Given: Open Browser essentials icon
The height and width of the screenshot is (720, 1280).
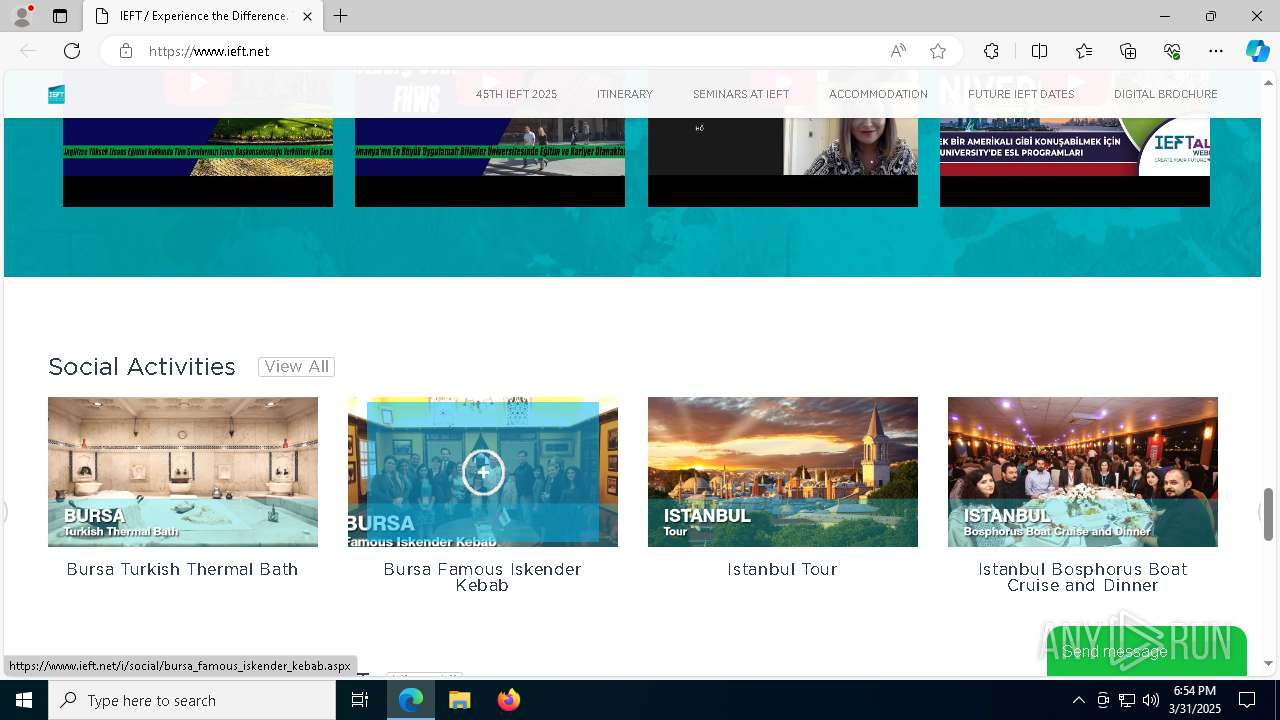Looking at the screenshot, I should click(1172, 51).
